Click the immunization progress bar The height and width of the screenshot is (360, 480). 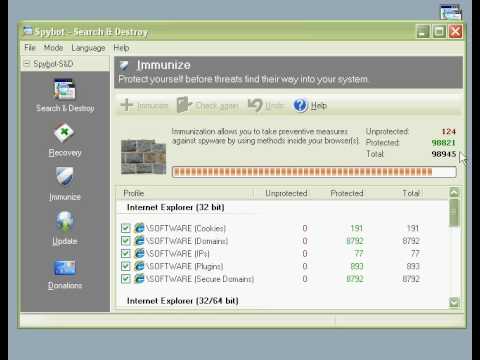coord(314,172)
